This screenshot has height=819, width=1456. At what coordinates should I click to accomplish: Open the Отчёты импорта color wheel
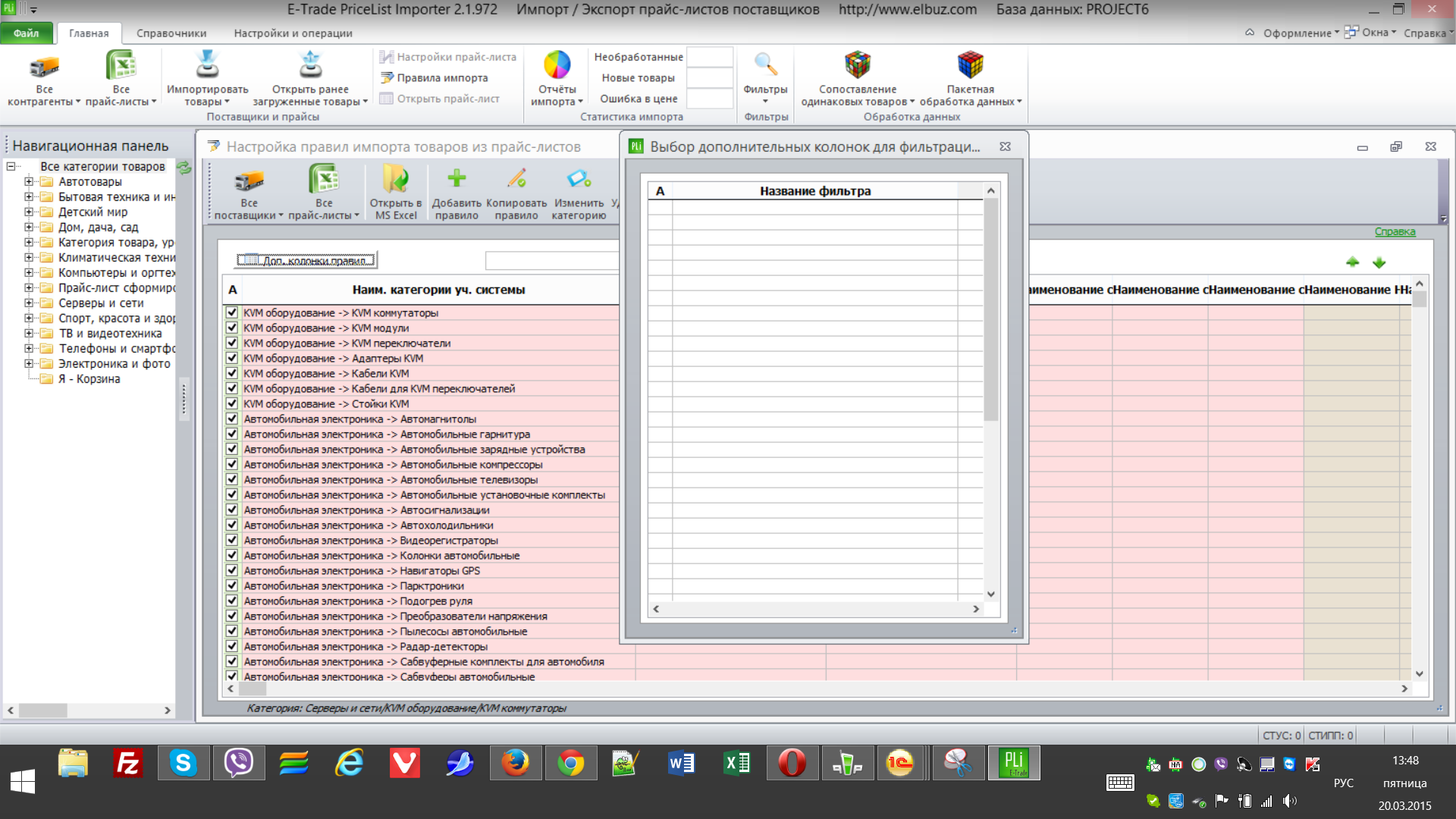pyautogui.click(x=557, y=65)
